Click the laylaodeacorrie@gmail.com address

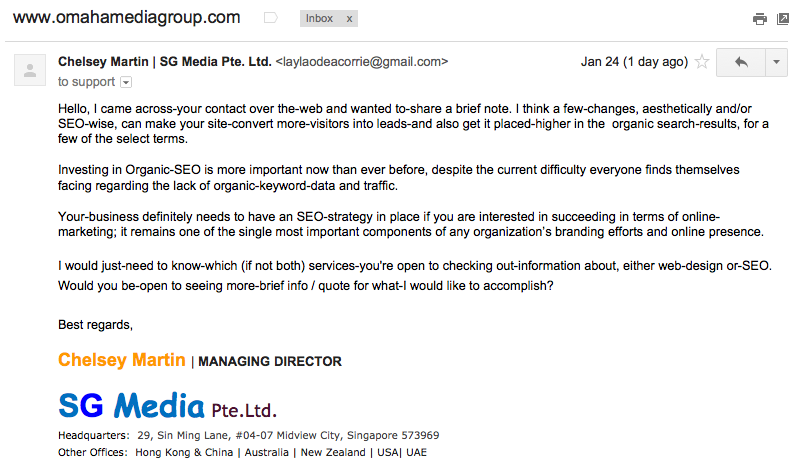pyautogui.click(x=362, y=62)
